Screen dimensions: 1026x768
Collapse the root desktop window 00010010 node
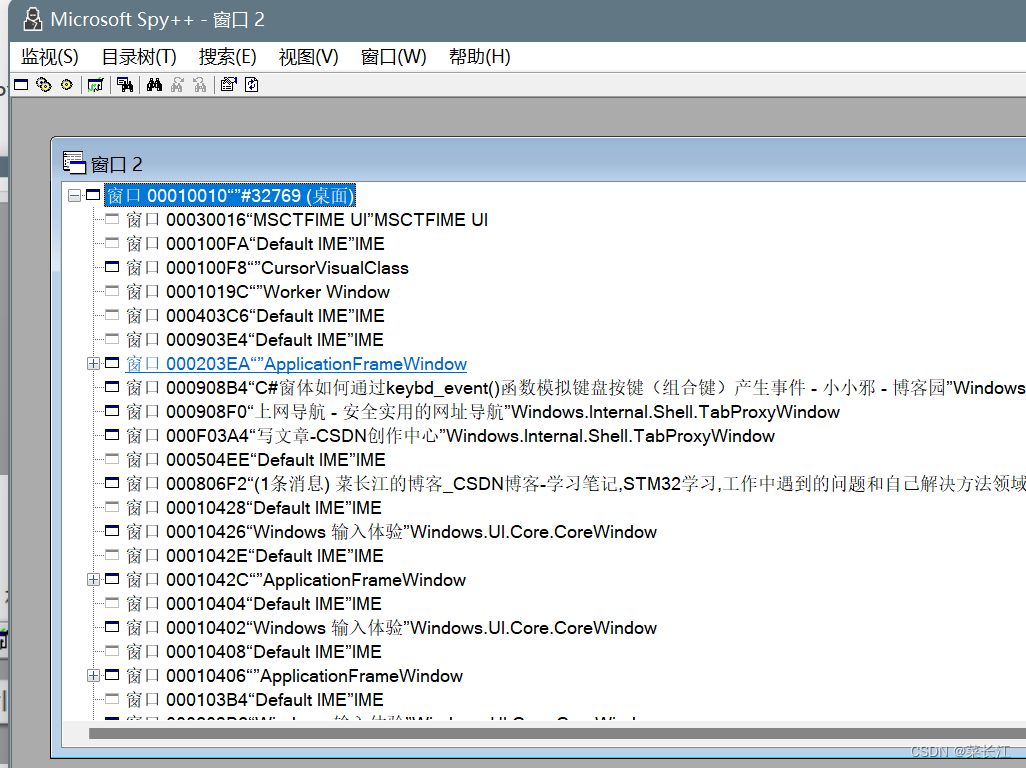(x=75, y=196)
